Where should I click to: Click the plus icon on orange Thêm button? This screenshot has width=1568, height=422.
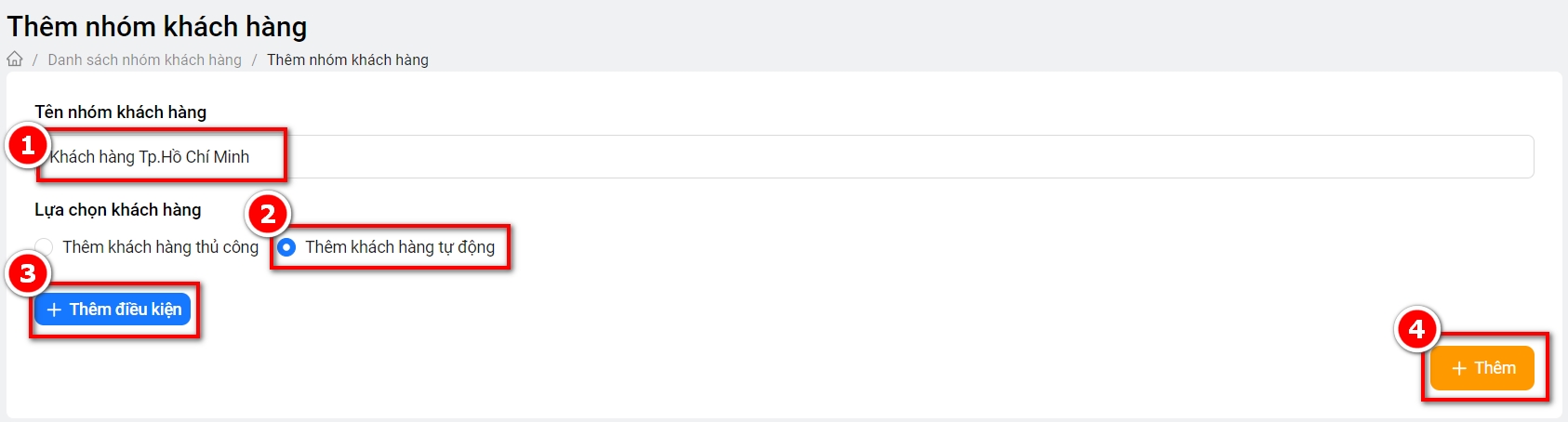tap(1459, 369)
